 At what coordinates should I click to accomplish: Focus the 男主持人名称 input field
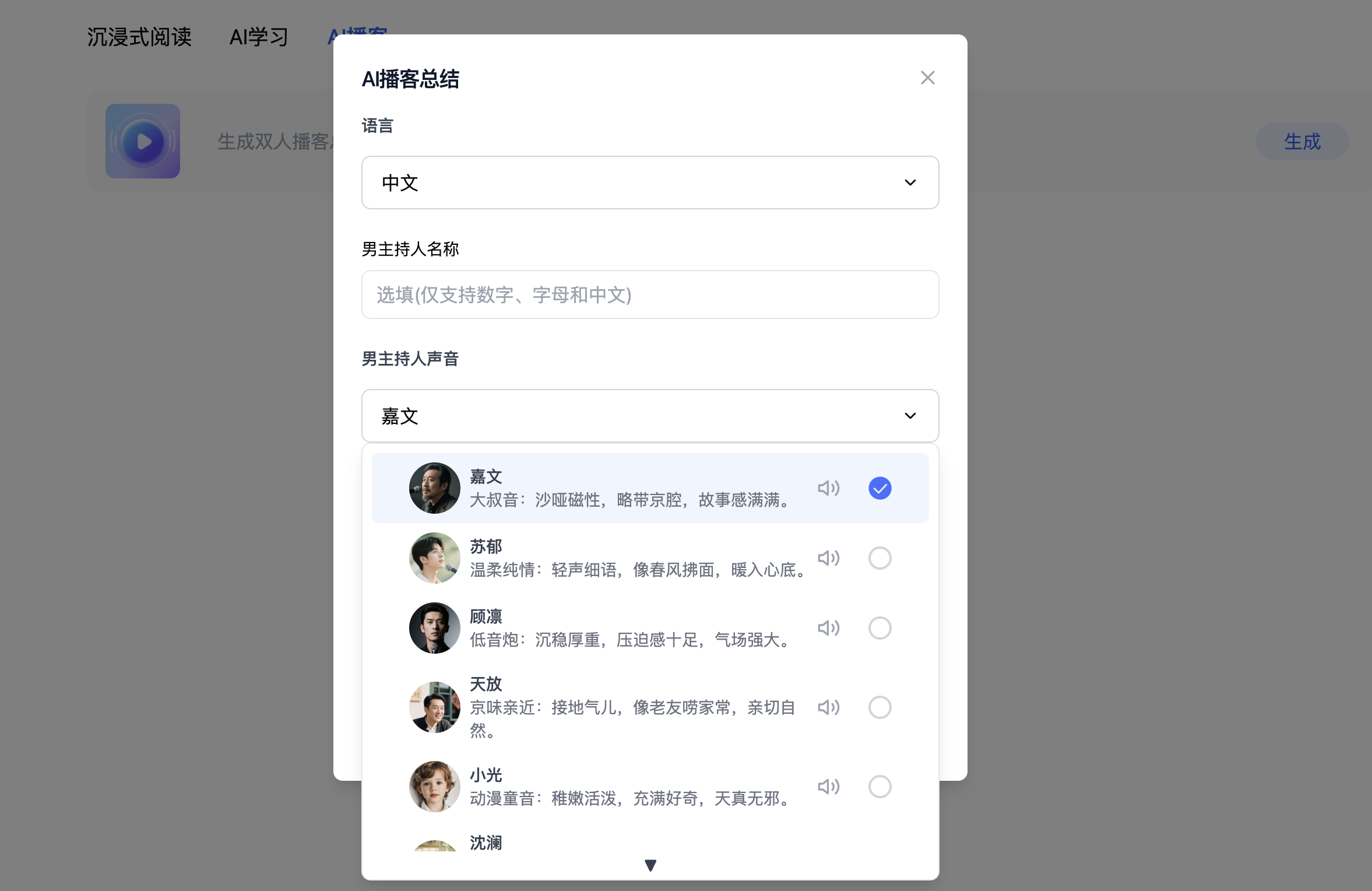pos(650,294)
